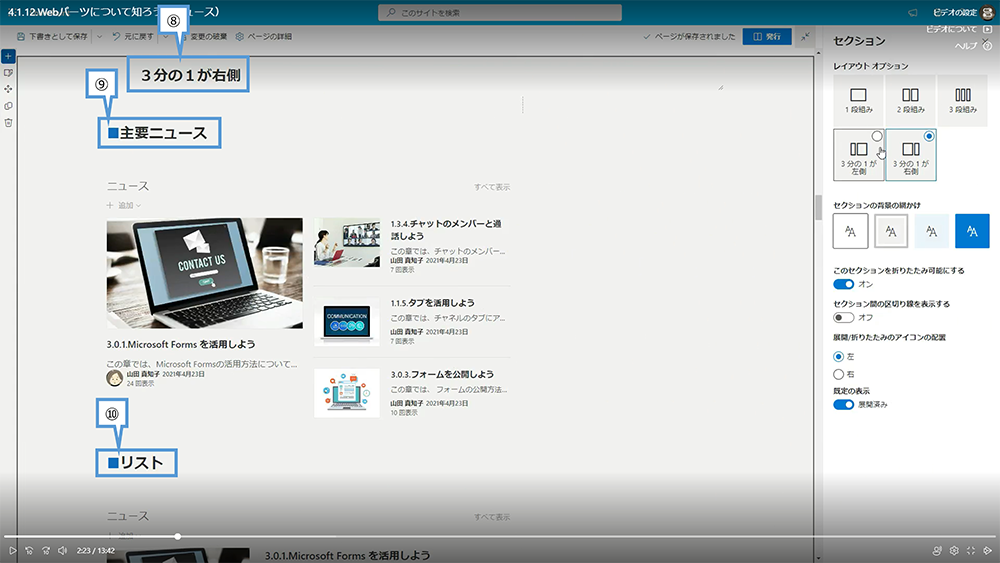Open 1.3.4.チャットのメンバーと通話しよう article

coord(446,230)
